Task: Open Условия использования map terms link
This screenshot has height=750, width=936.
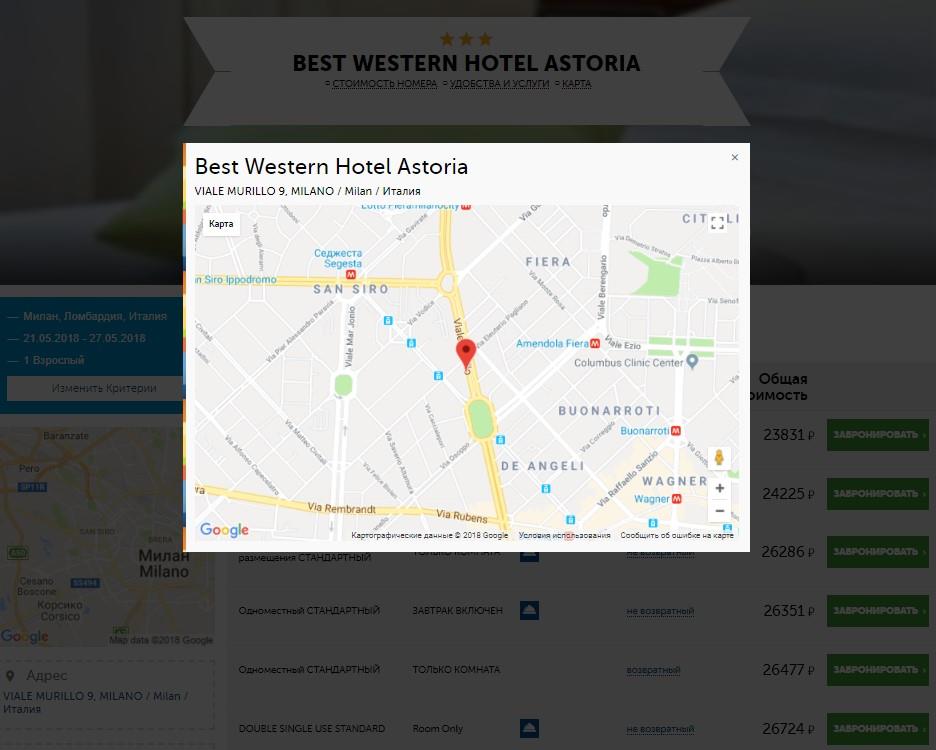Action: 564,536
